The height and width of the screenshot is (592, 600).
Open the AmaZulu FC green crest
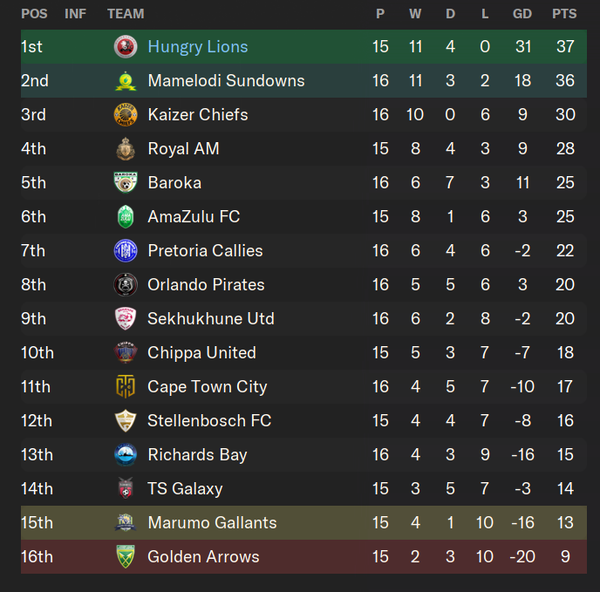pos(126,217)
